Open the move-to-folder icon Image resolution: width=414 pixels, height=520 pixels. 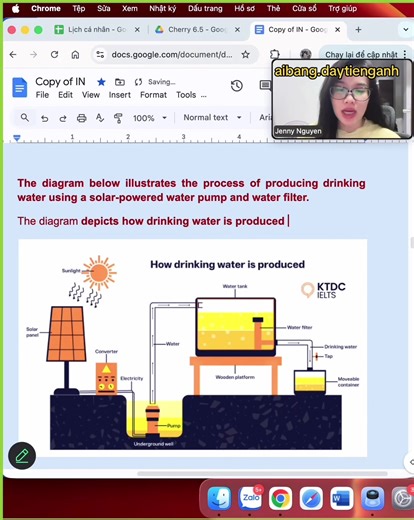click(x=120, y=82)
